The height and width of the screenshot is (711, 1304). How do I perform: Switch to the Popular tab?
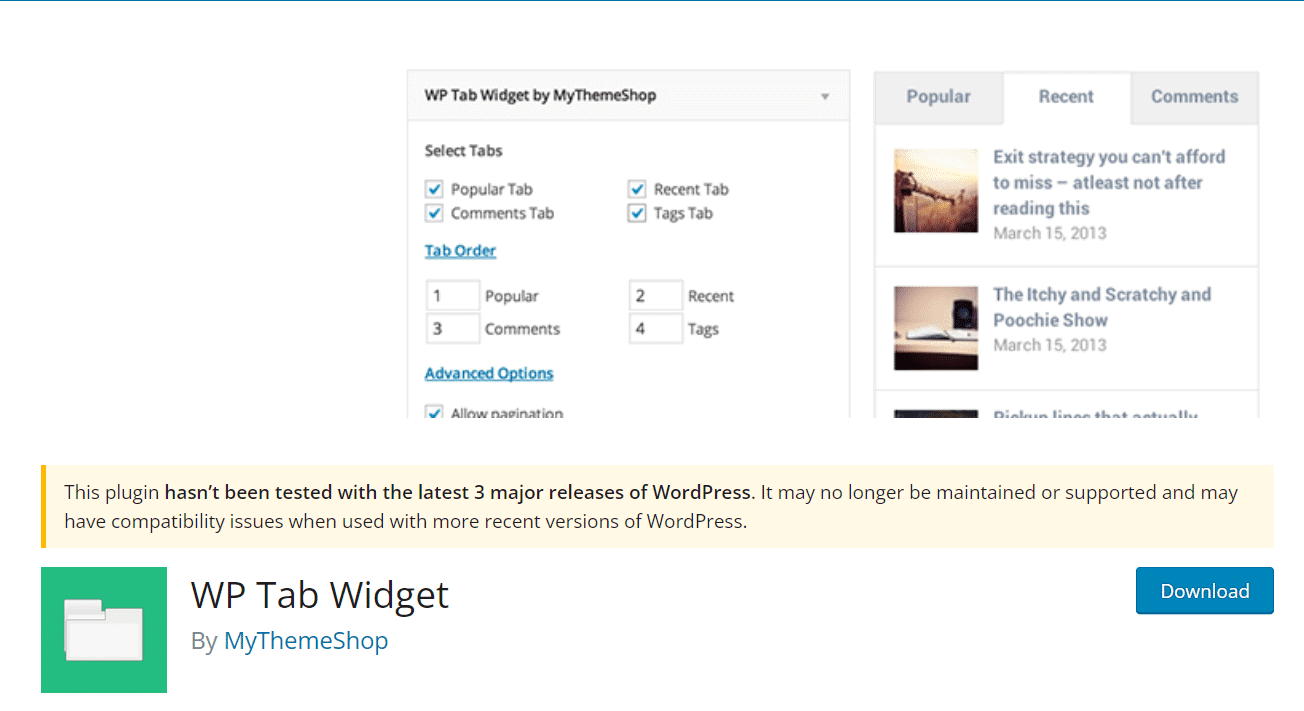(x=937, y=96)
